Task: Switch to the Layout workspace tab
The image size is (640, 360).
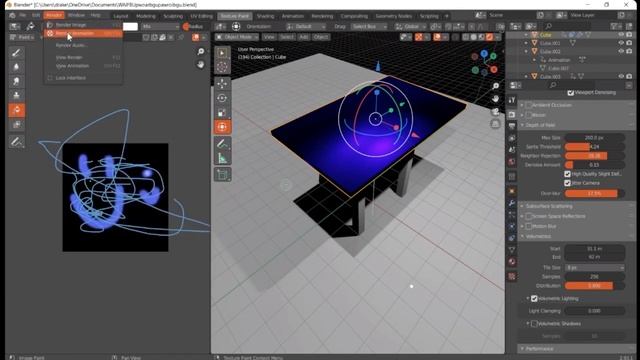Action: click(x=121, y=16)
